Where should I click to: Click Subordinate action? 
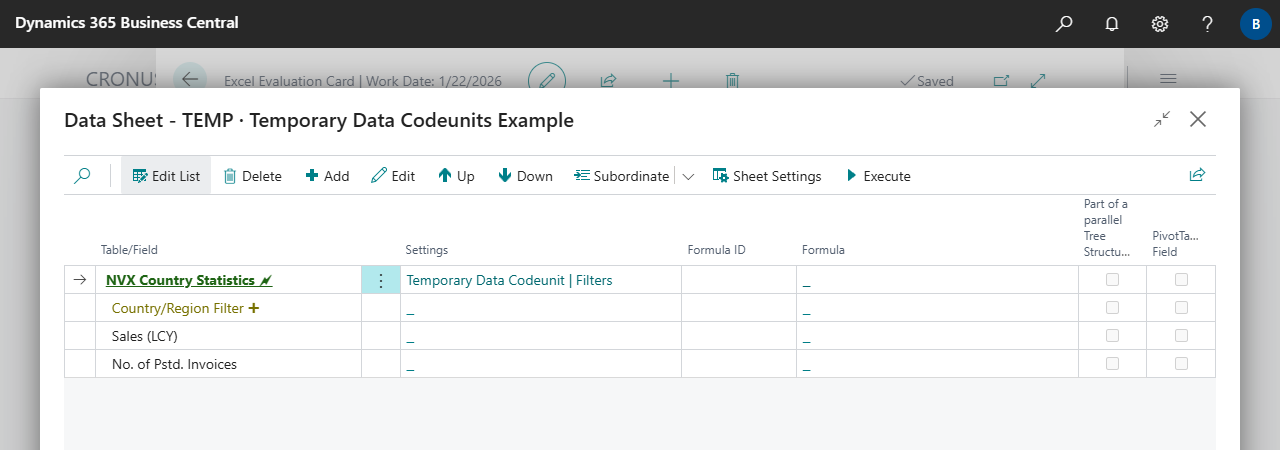coord(621,176)
